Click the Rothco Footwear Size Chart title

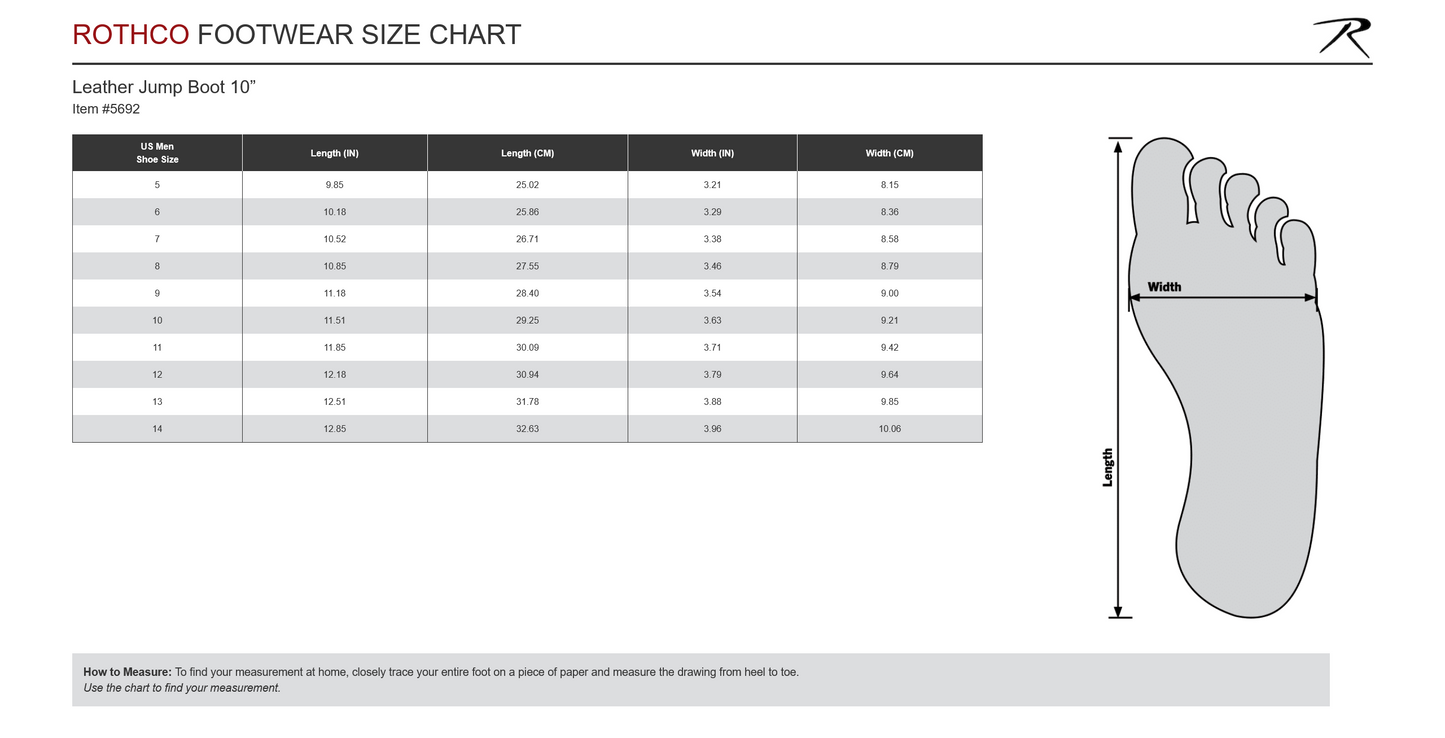[297, 35]
